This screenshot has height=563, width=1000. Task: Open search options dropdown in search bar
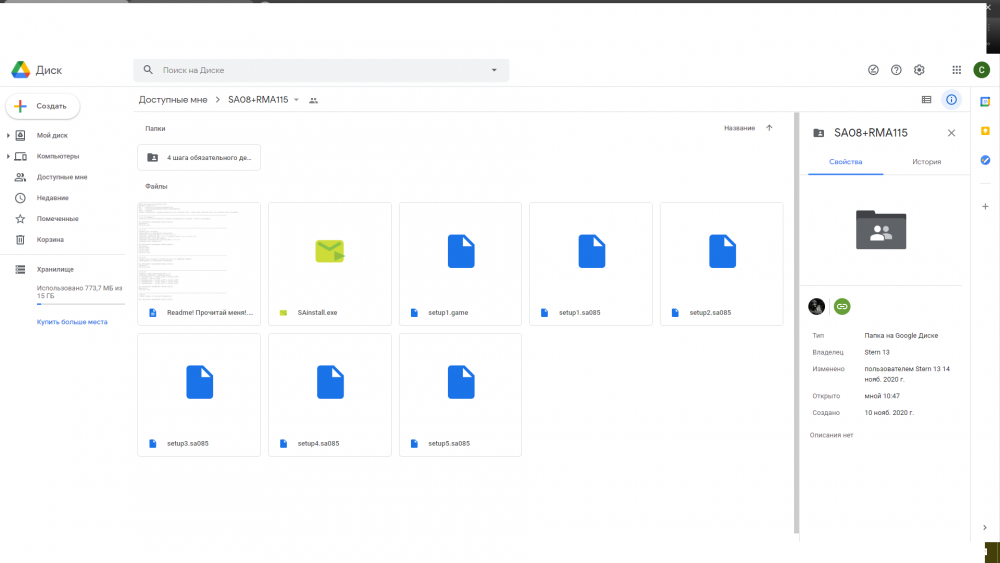pyautogui.click(x=494, y=70)
